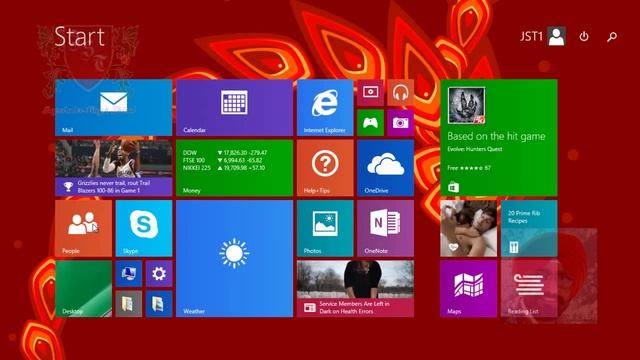Open the Maps tile
Viewport: 640px width, 360px height.
coord(469,289)
